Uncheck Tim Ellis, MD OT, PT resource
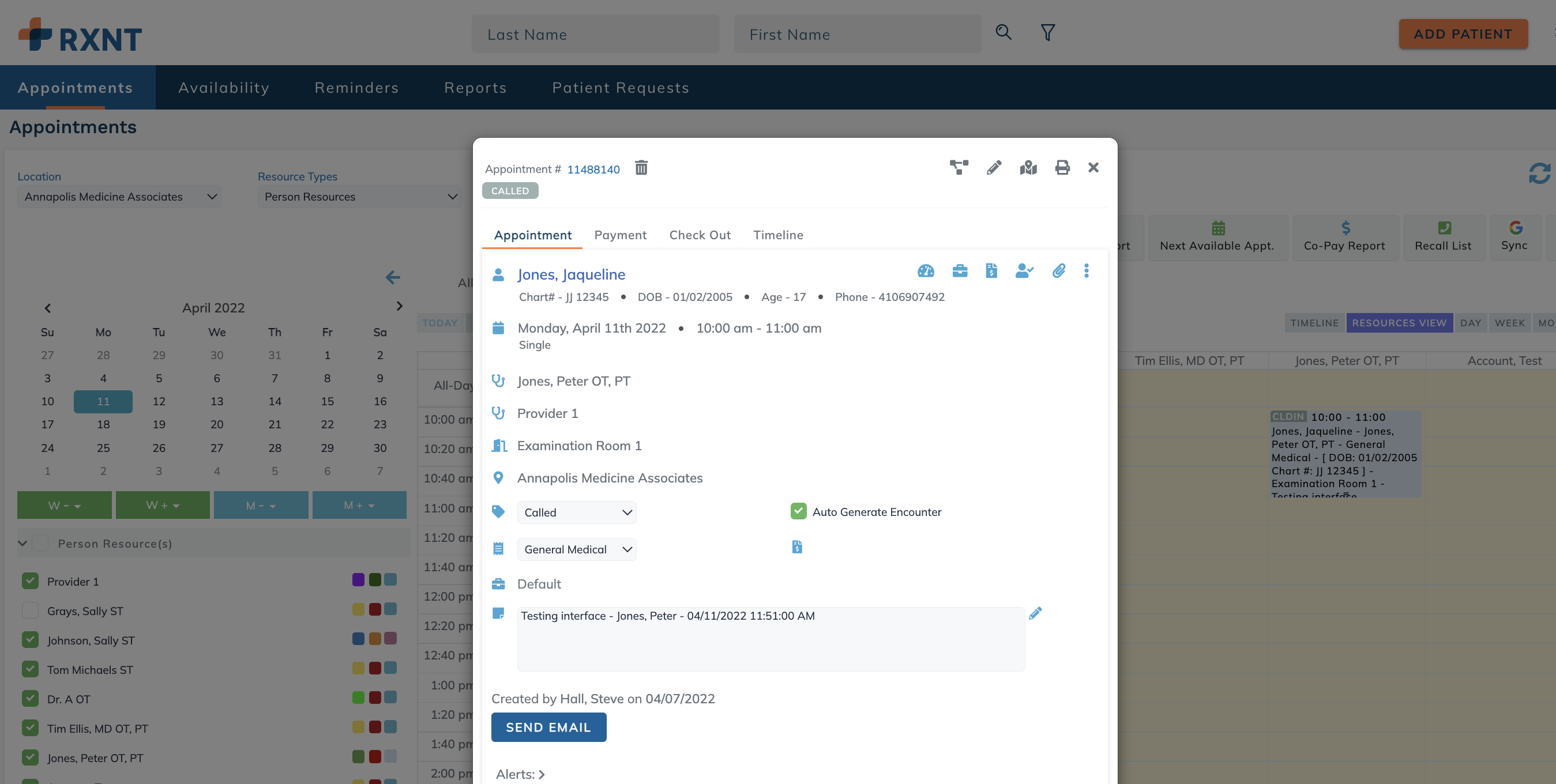The image size is (1556, 784). point(30,728)
